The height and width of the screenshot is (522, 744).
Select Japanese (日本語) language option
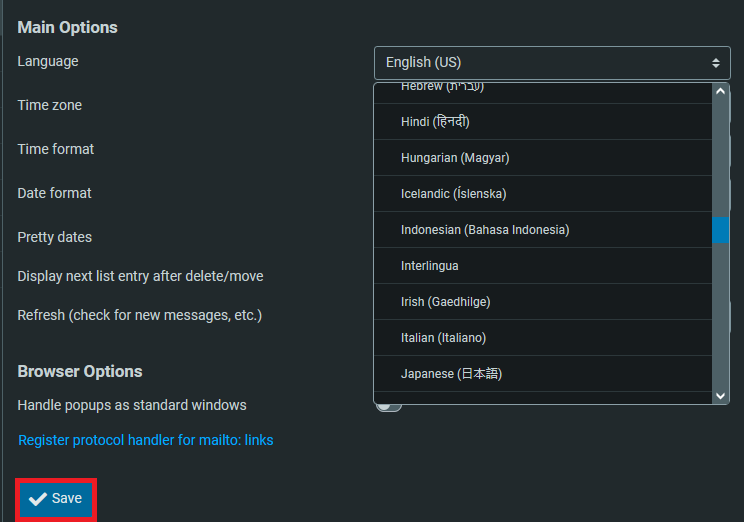pos(451,374)
